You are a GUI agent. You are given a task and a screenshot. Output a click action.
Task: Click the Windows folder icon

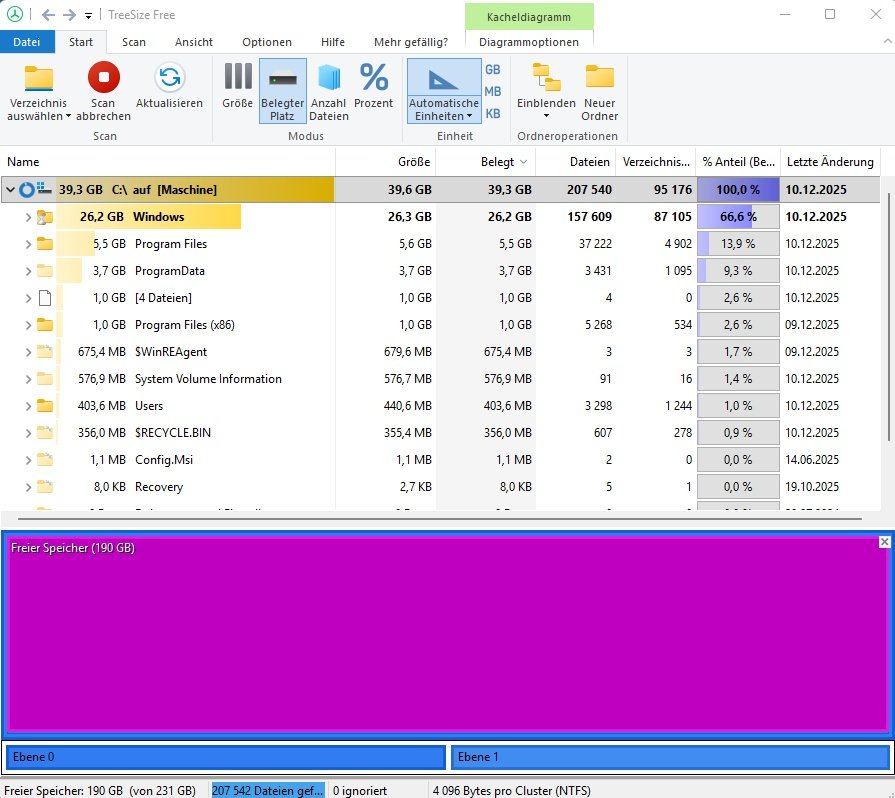(x=45, y=217)
